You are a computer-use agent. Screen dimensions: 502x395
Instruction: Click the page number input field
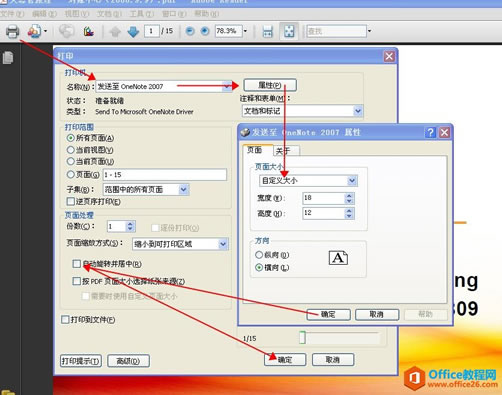pos(152,31)
